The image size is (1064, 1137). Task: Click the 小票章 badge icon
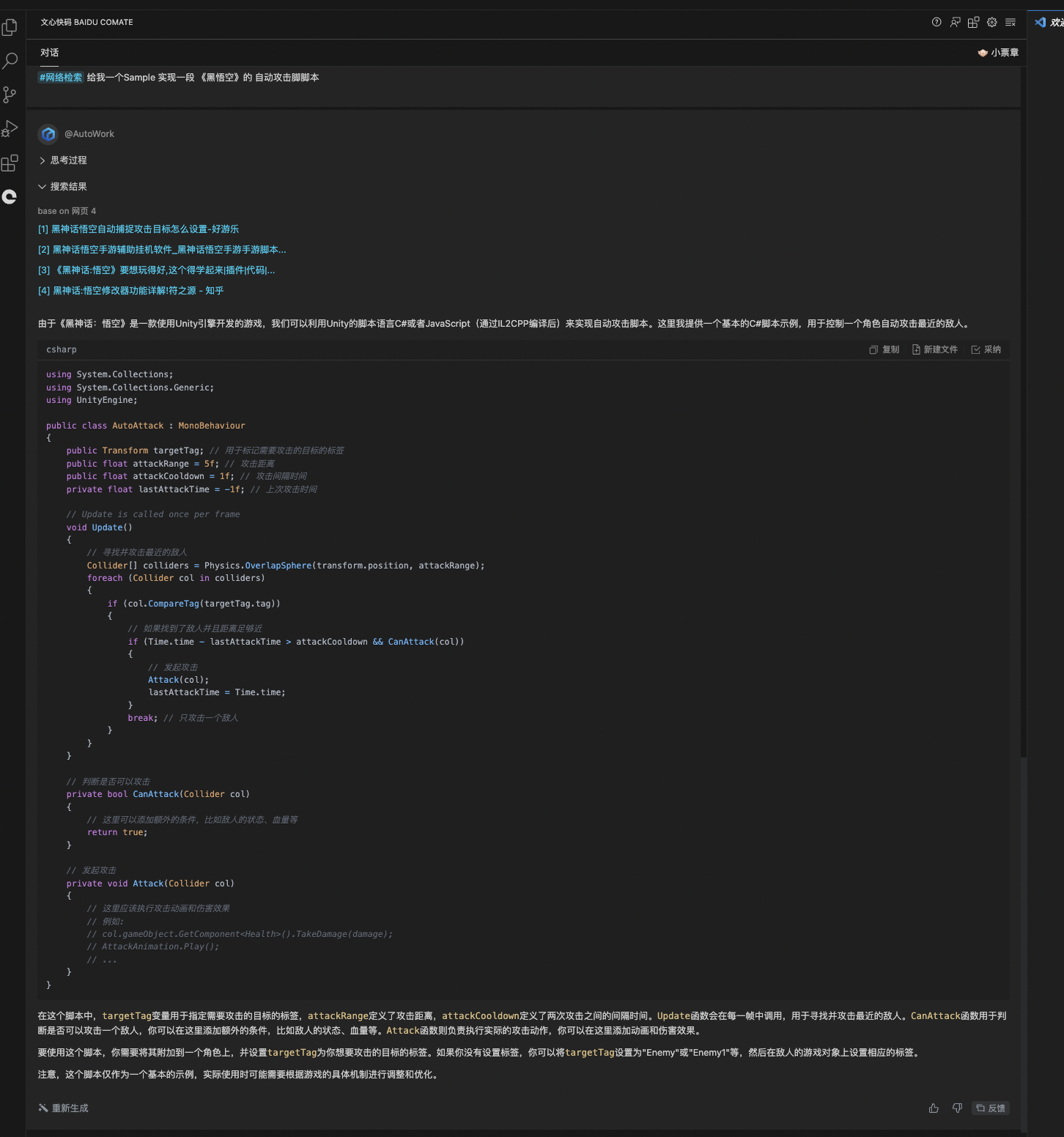(983, 53)
